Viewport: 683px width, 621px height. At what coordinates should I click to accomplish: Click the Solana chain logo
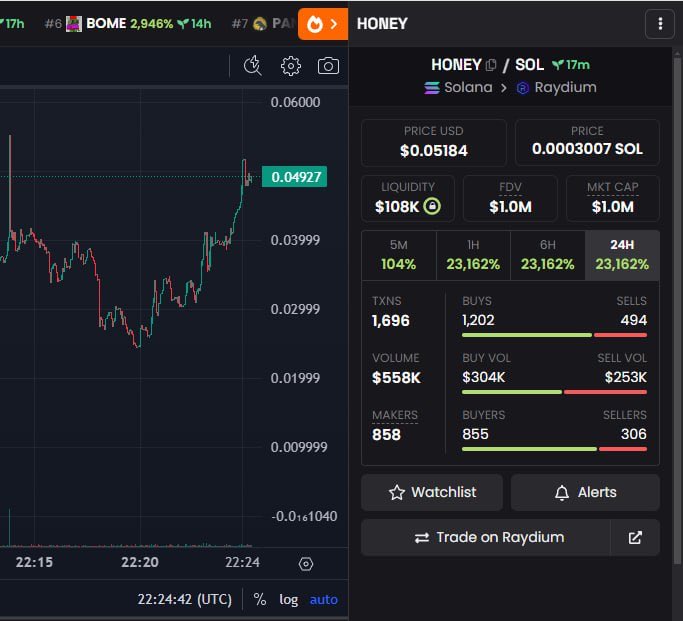pyautogui.click(x=432, y=88)
